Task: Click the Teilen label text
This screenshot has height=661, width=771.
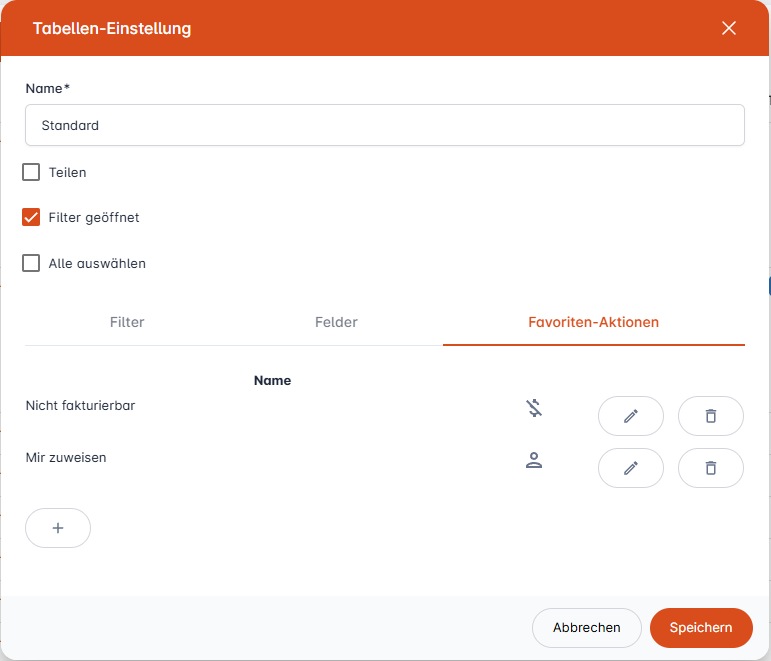Action: pos(67,173)
